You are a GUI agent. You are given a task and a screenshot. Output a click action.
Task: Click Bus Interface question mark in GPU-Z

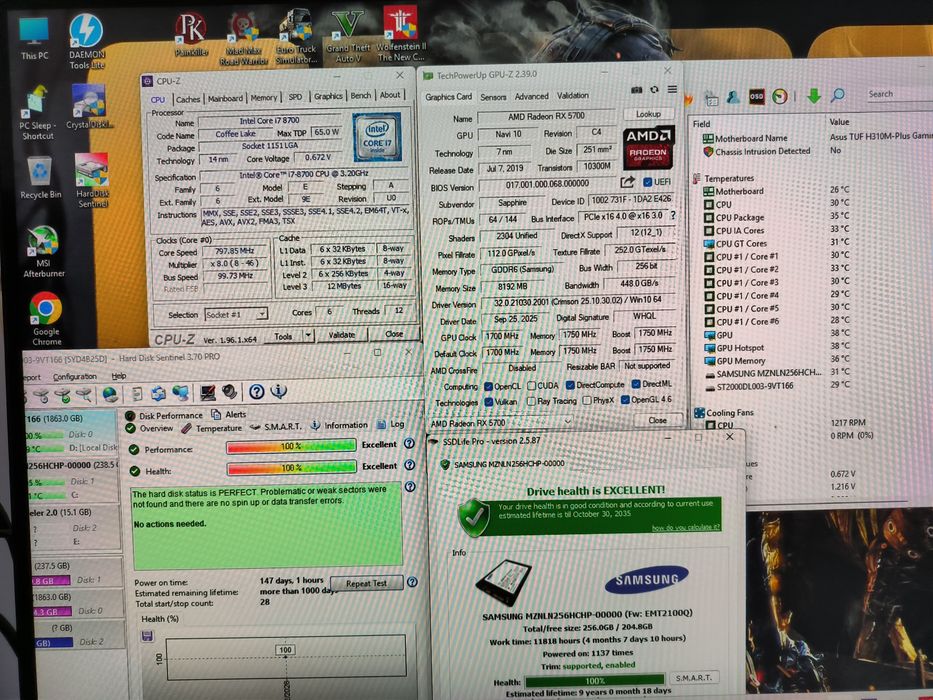(673, 215)
